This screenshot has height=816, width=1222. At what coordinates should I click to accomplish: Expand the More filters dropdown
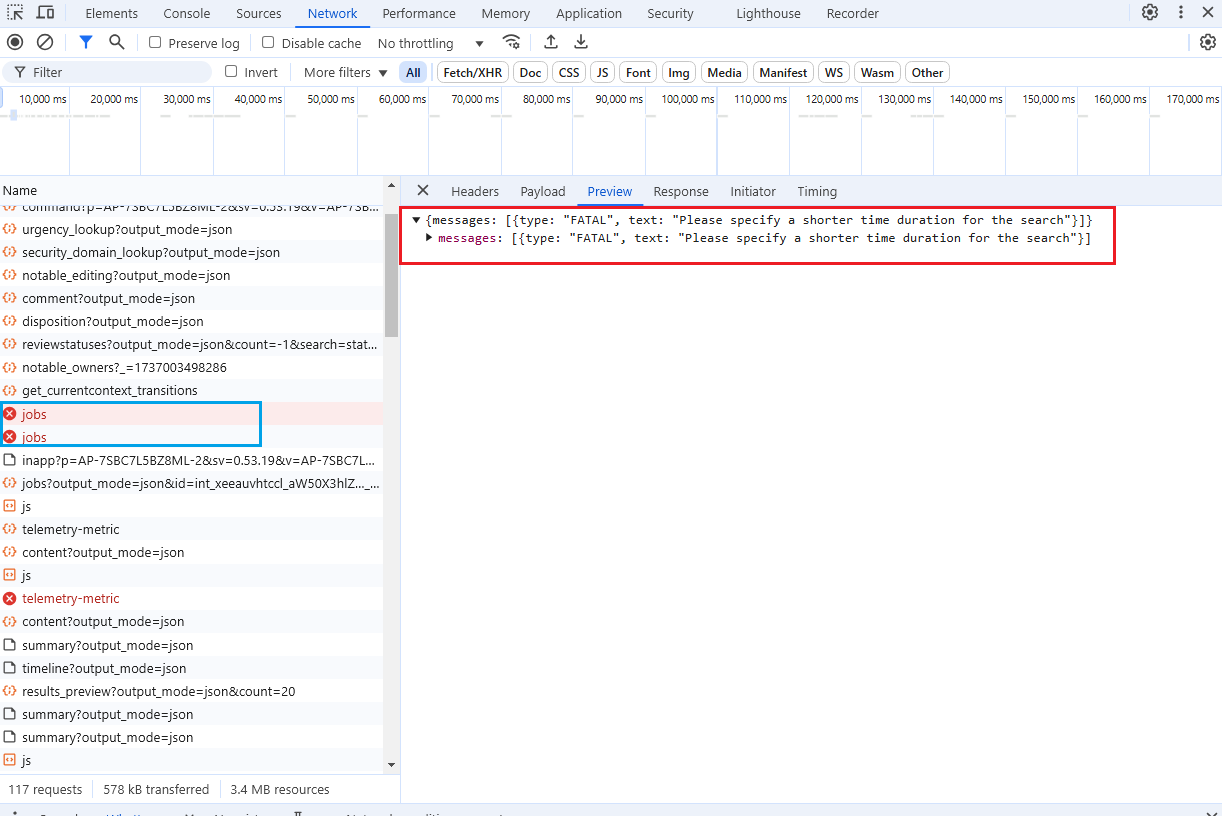click(x=345, y=72)
